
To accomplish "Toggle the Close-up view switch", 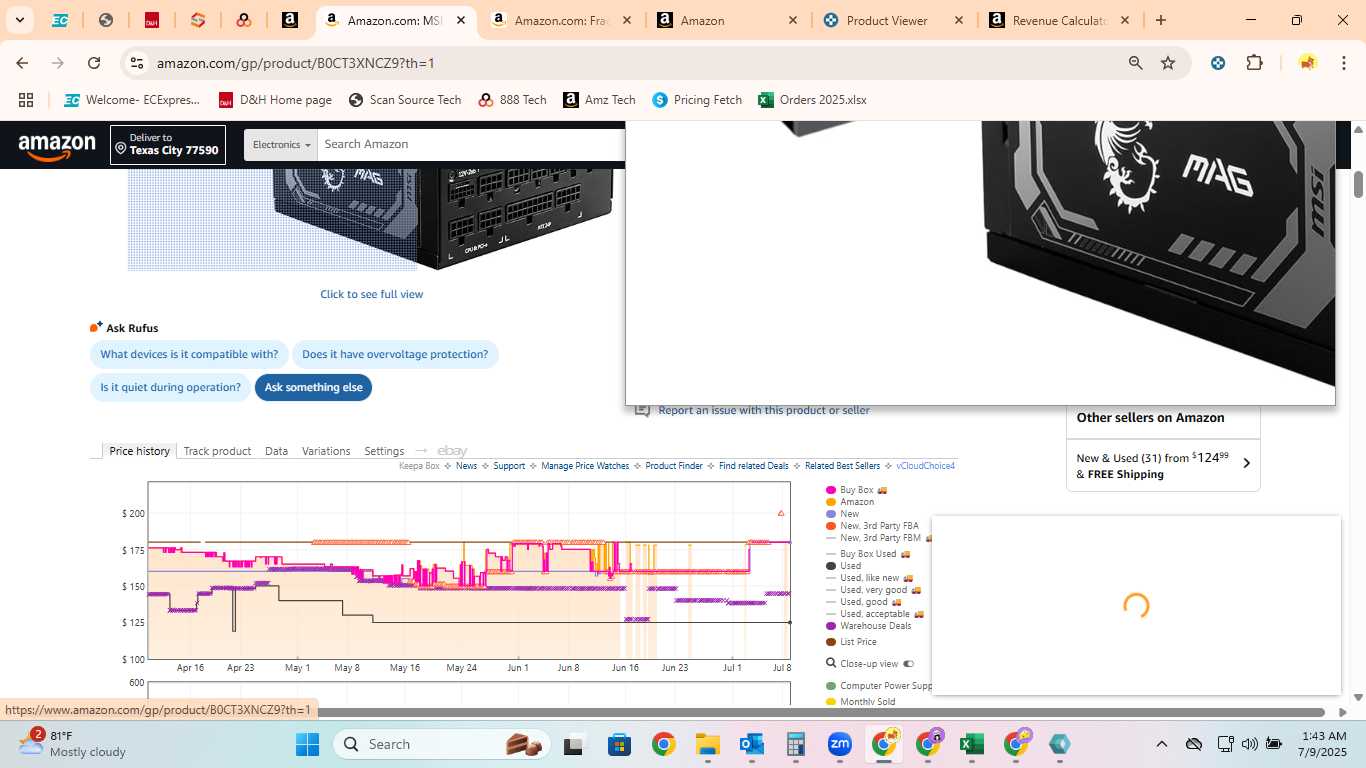I will pos(908,664).
